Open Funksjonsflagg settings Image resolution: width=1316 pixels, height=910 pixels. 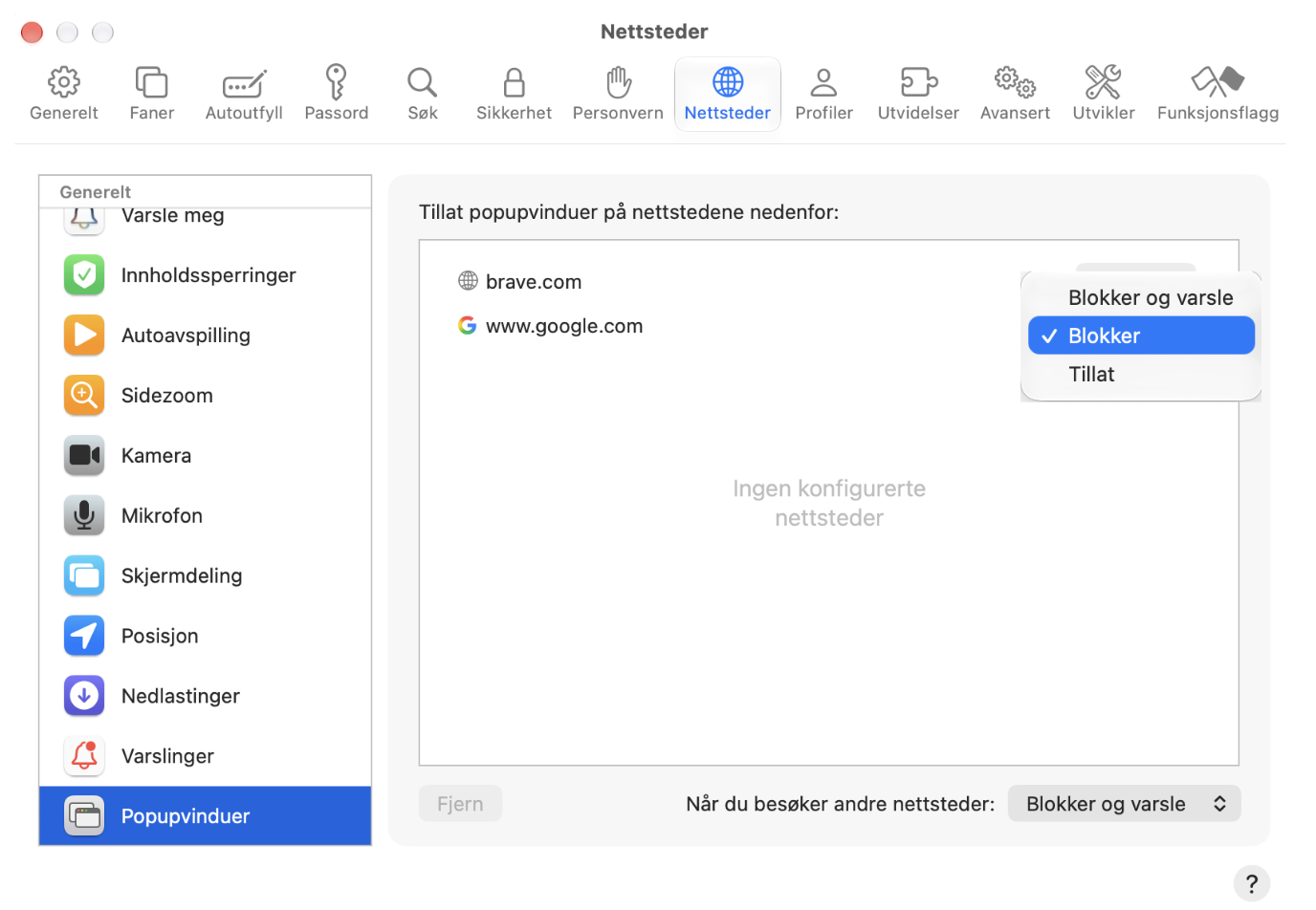pos(1217,94)
